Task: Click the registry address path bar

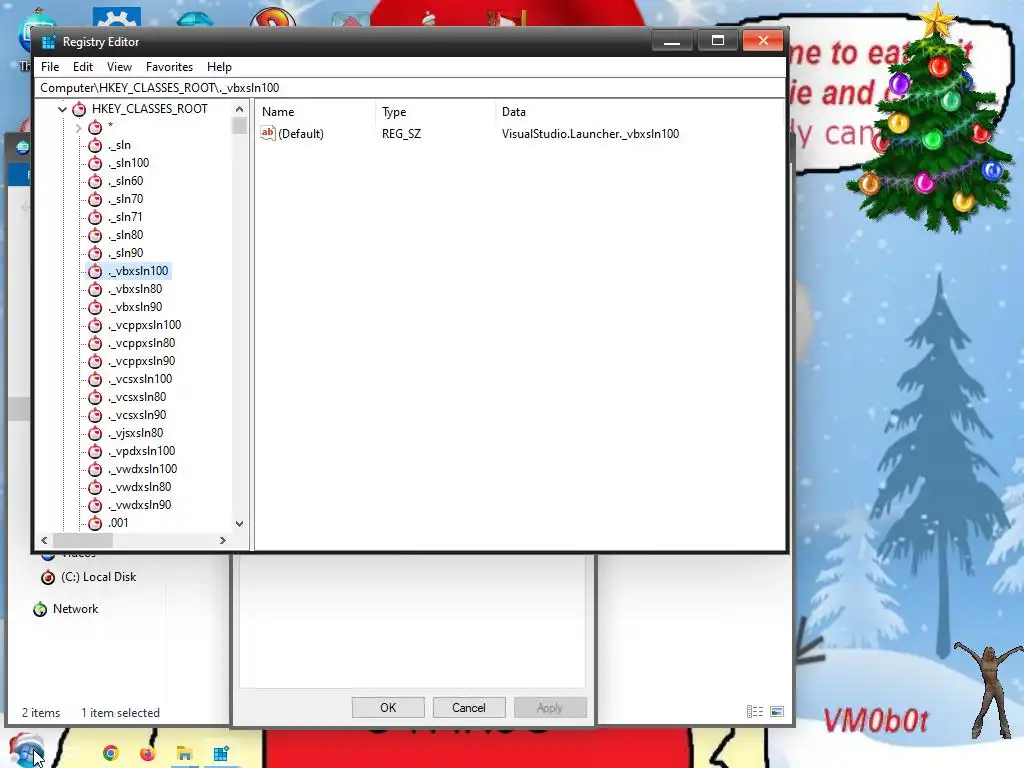Action: 410,88
